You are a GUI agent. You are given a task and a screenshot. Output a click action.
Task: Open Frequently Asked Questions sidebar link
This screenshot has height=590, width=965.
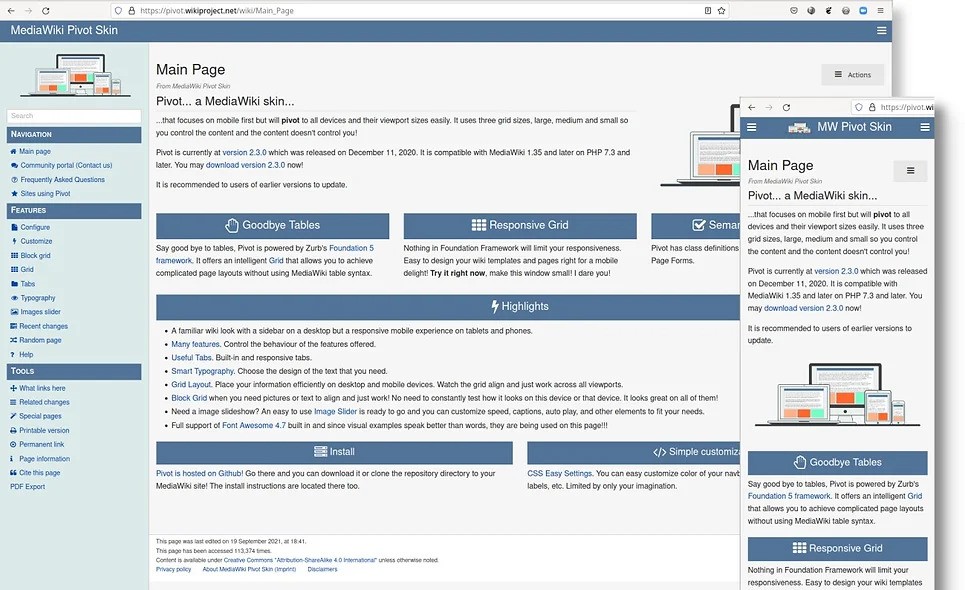pyautogui.click(x=62, y=180)
